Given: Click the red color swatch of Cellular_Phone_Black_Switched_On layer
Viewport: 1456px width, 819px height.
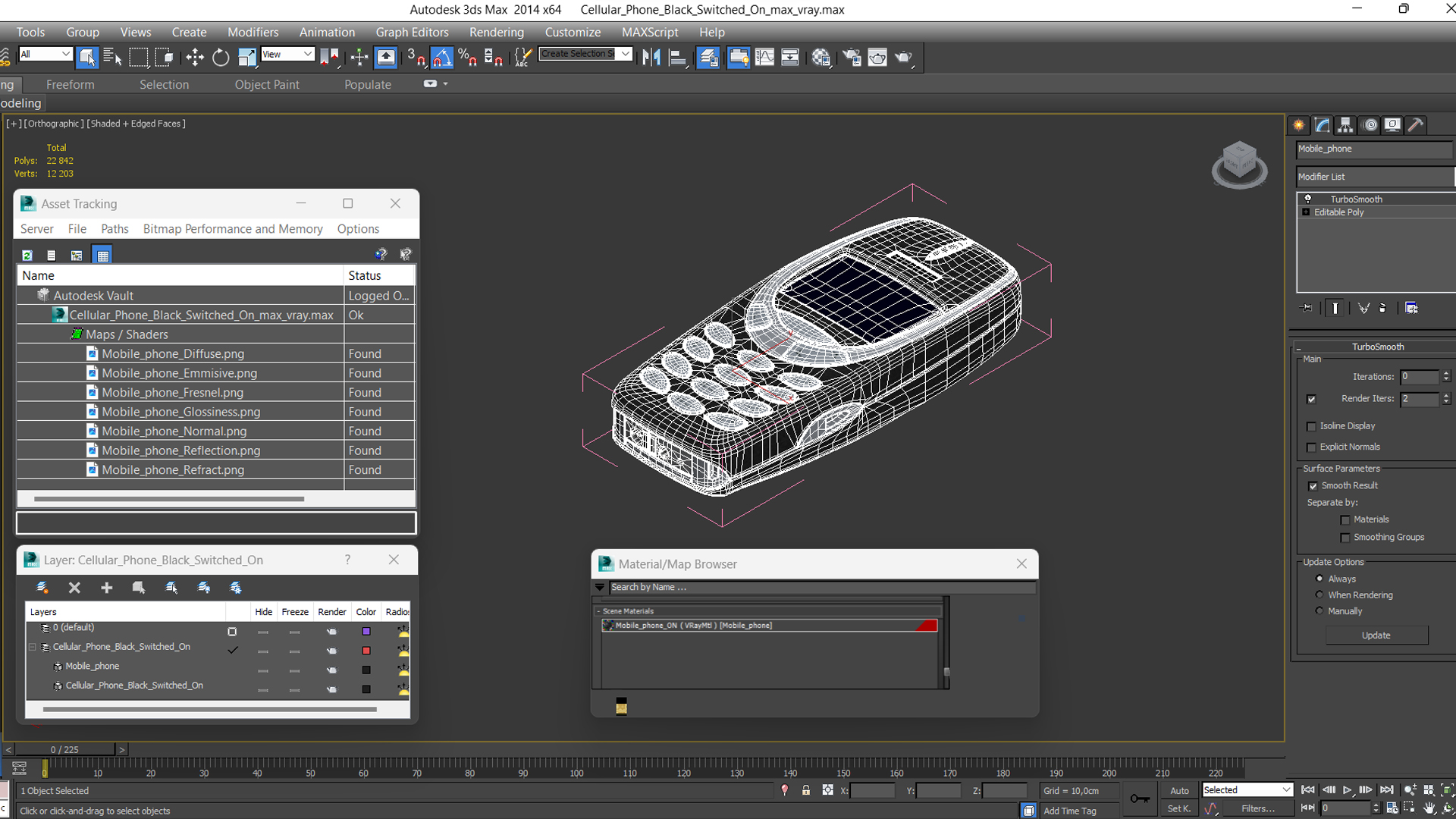Looking at the screenshot, I should click(366, 651).
